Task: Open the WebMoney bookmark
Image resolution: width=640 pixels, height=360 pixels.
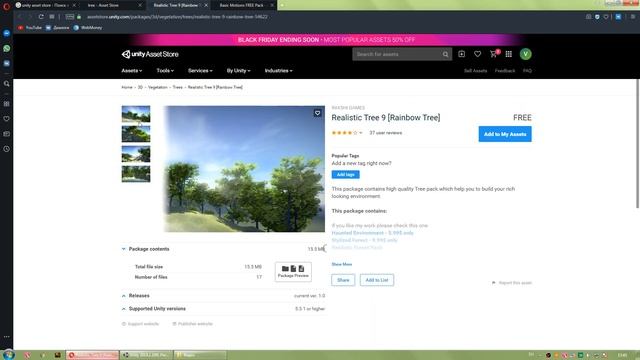Action: 88,28
